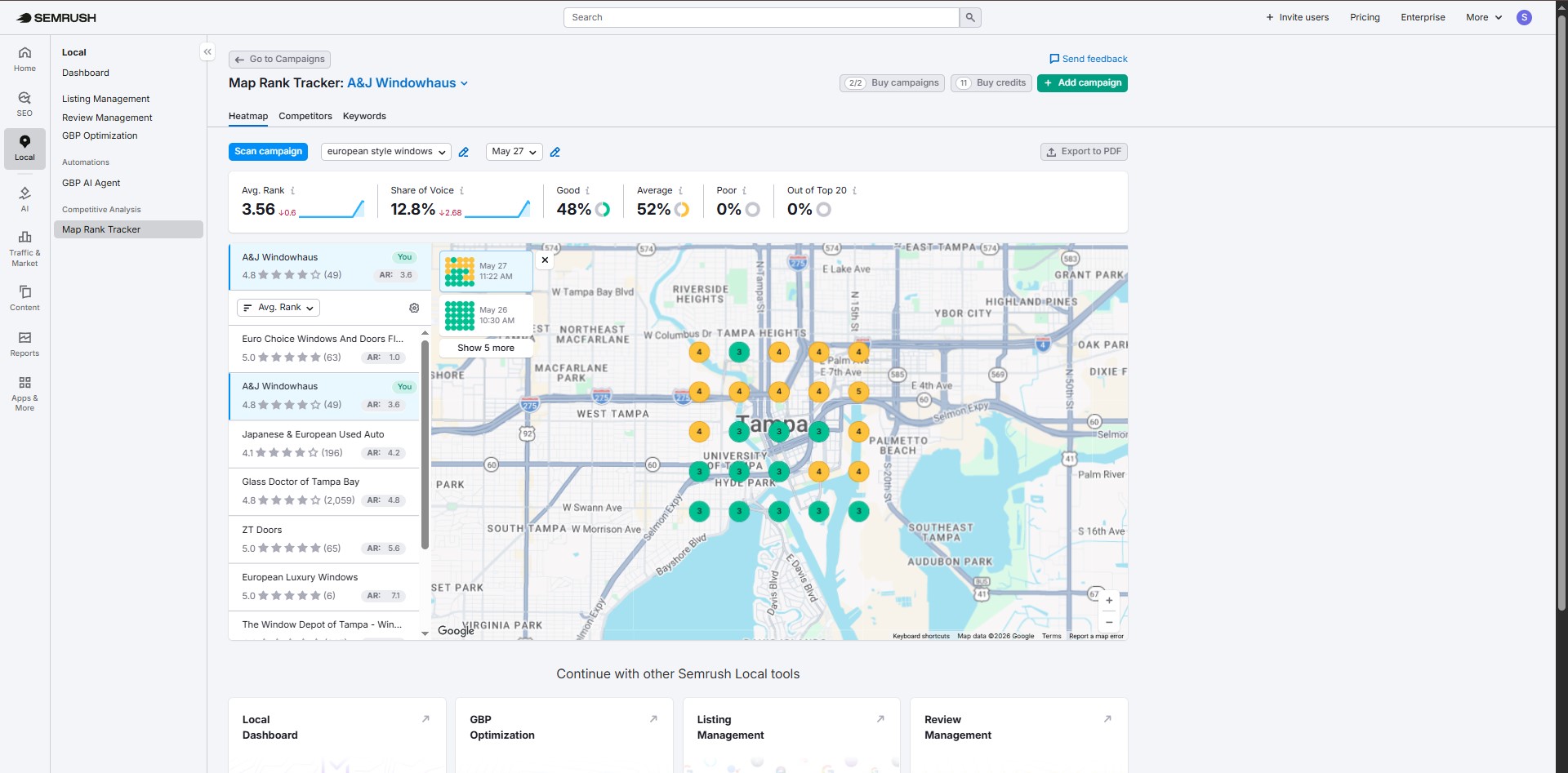Open the Enterprise link
The height and width of the screenshot is (773, 1568).
(x=1423, y=17)
